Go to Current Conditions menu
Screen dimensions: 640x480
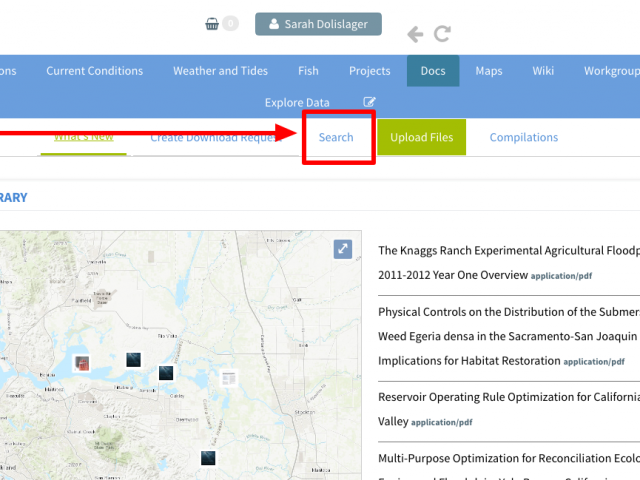click(x=95, y=71)
